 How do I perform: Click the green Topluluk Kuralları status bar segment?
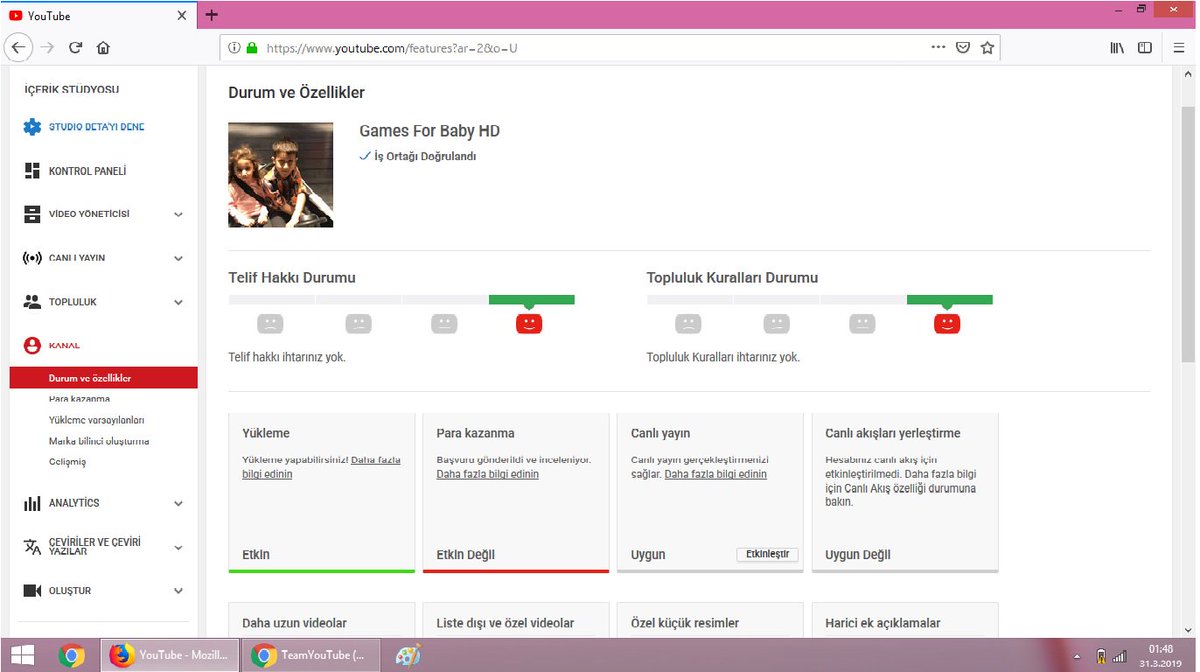coord(949,299)
